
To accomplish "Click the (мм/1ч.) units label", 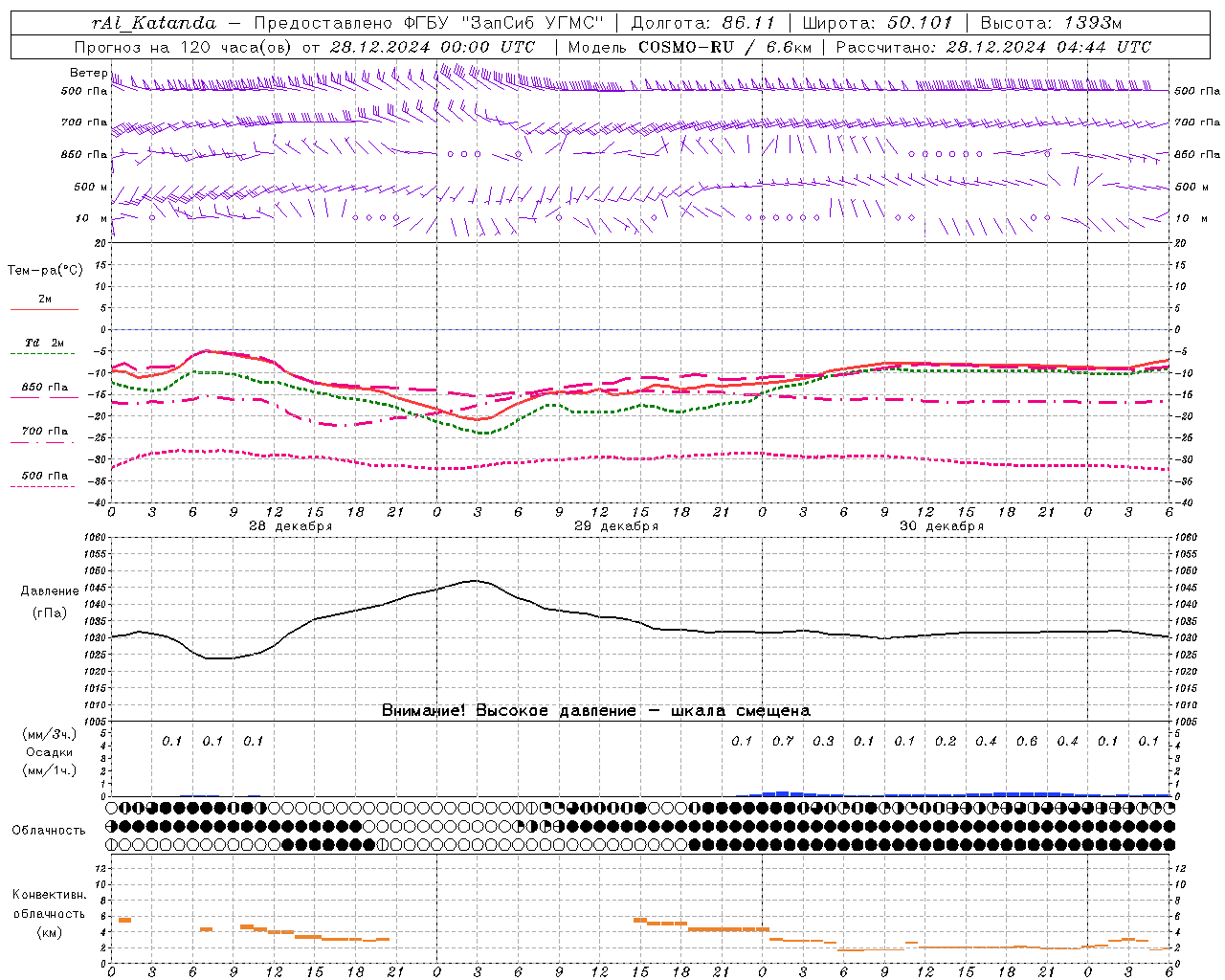I will pos(49,770).
